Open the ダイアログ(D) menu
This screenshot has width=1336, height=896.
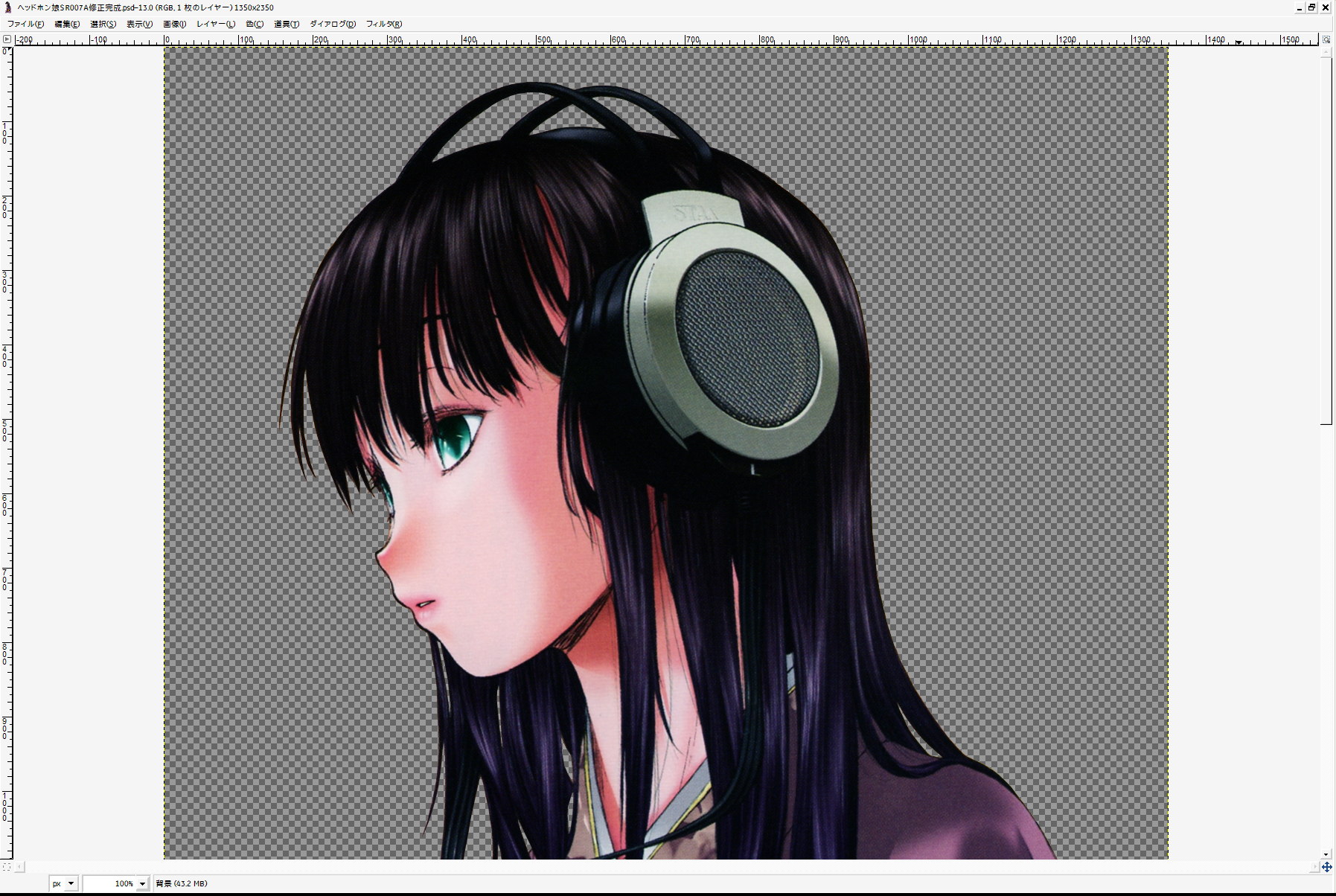tap(333, 24)
